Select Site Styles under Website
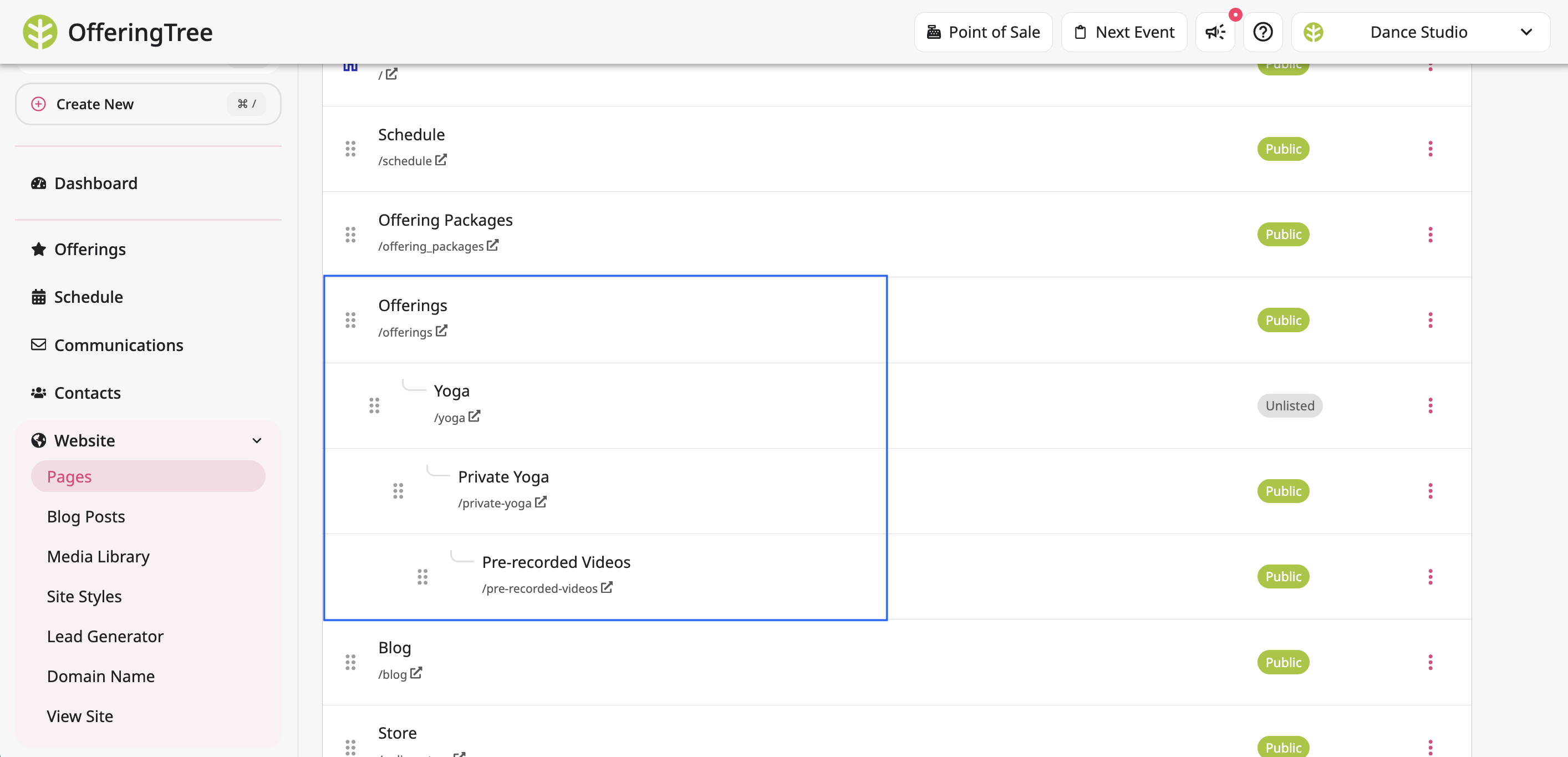The width and height of the screenshot is (1568, 757). (84, 596)
